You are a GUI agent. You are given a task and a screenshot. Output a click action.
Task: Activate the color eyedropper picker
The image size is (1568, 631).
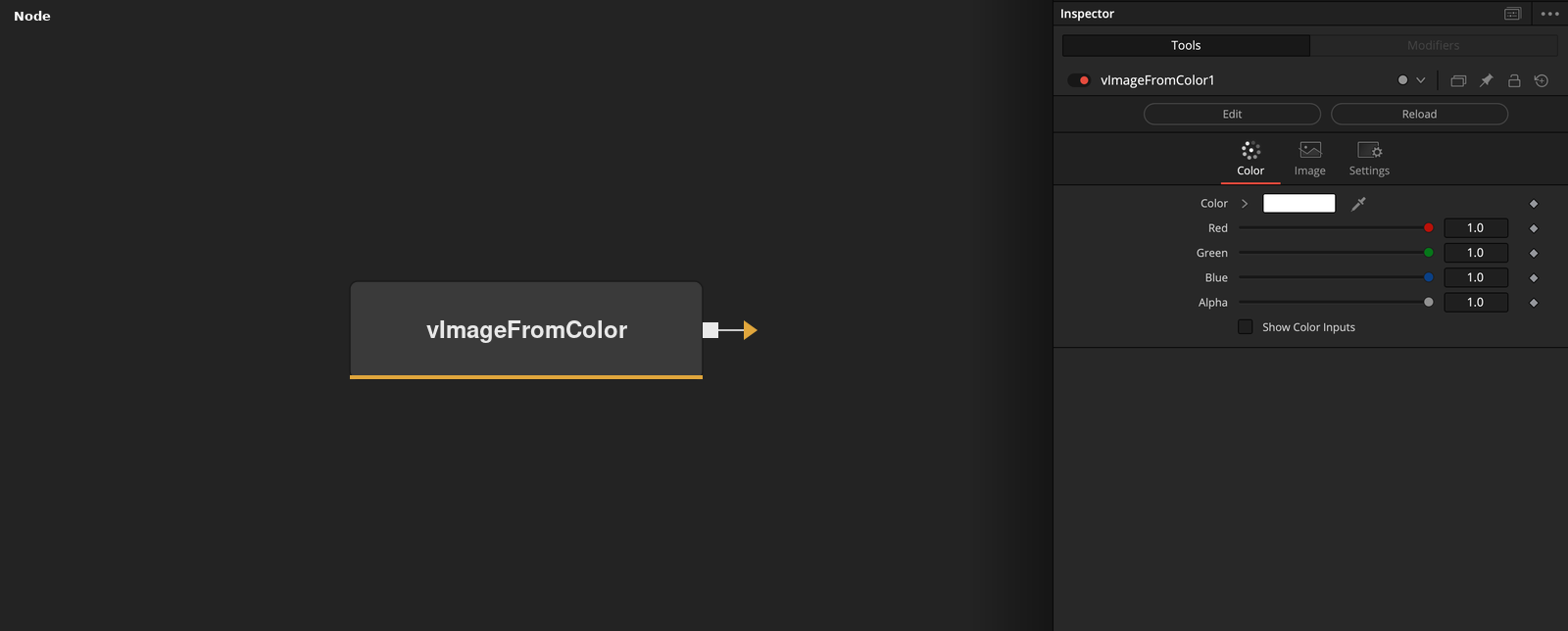point(1358,204)
